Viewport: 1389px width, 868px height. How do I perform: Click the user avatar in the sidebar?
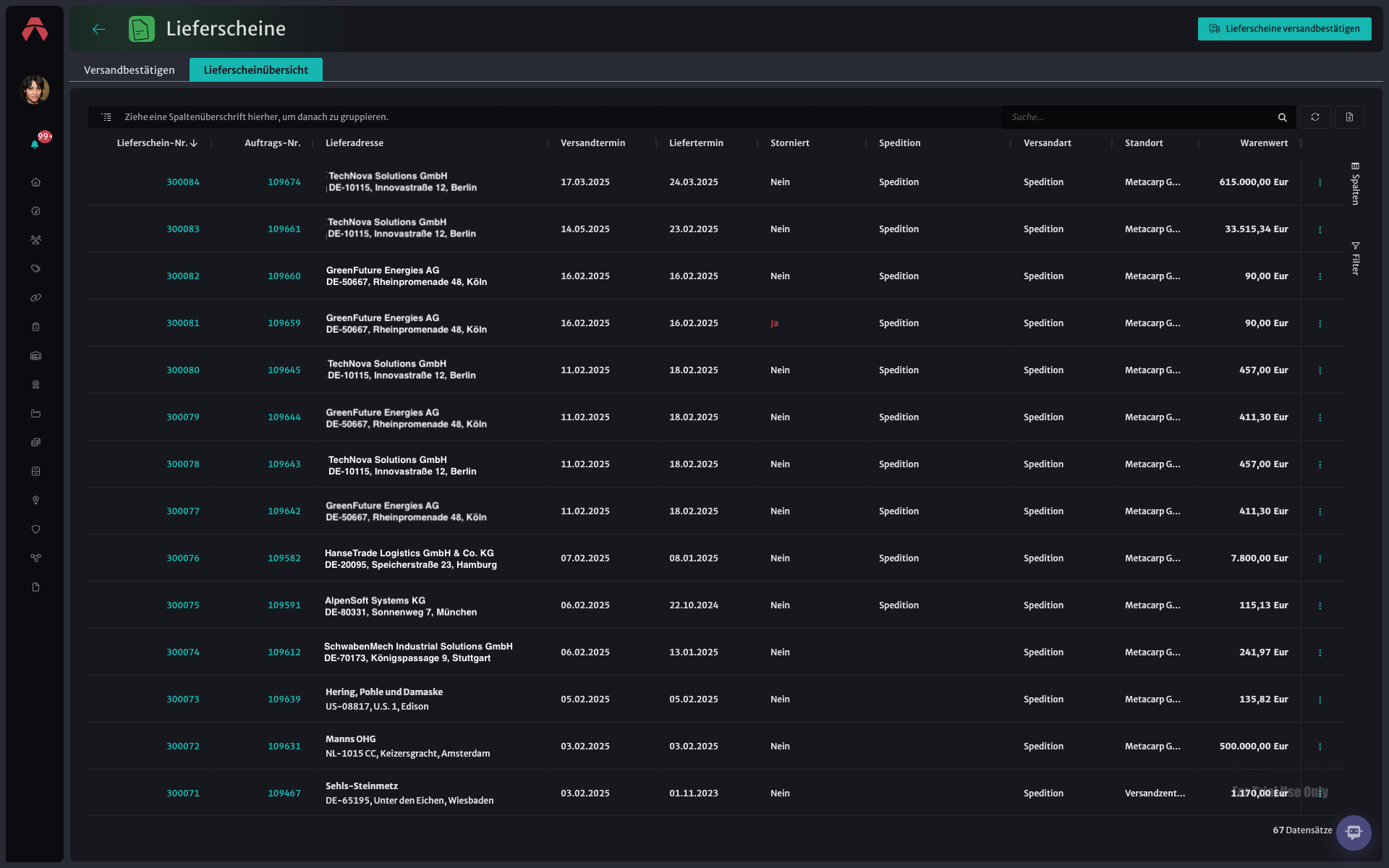pyautogui.click(x=35, y=90)
